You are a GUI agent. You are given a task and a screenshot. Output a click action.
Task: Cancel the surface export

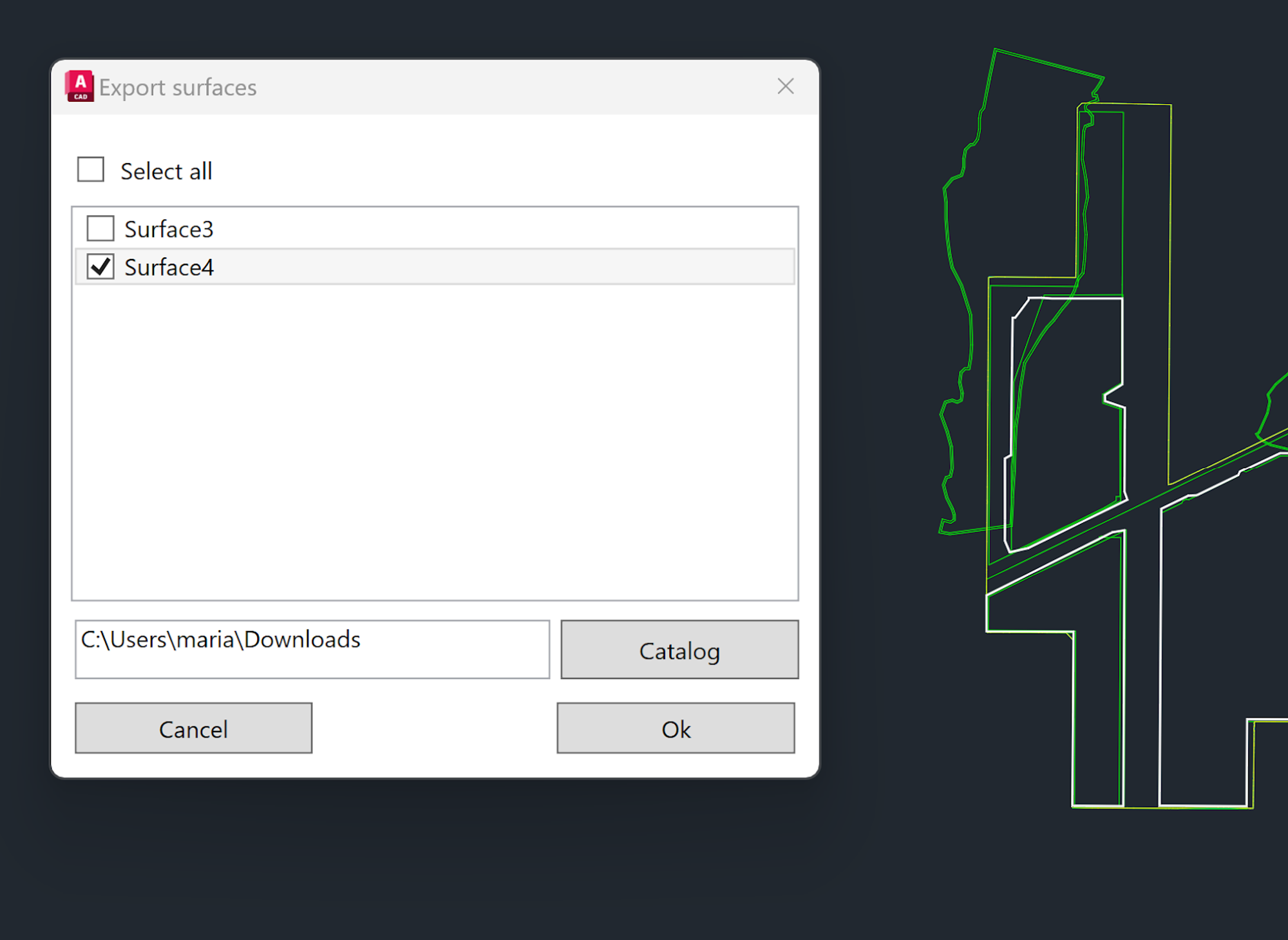(x=193, y=729)
